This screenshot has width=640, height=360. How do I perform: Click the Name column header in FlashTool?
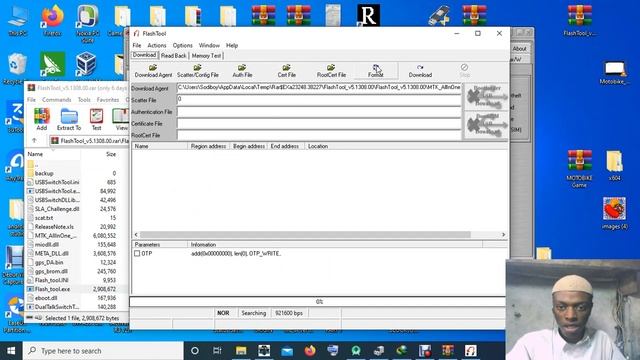pos(160,146)
